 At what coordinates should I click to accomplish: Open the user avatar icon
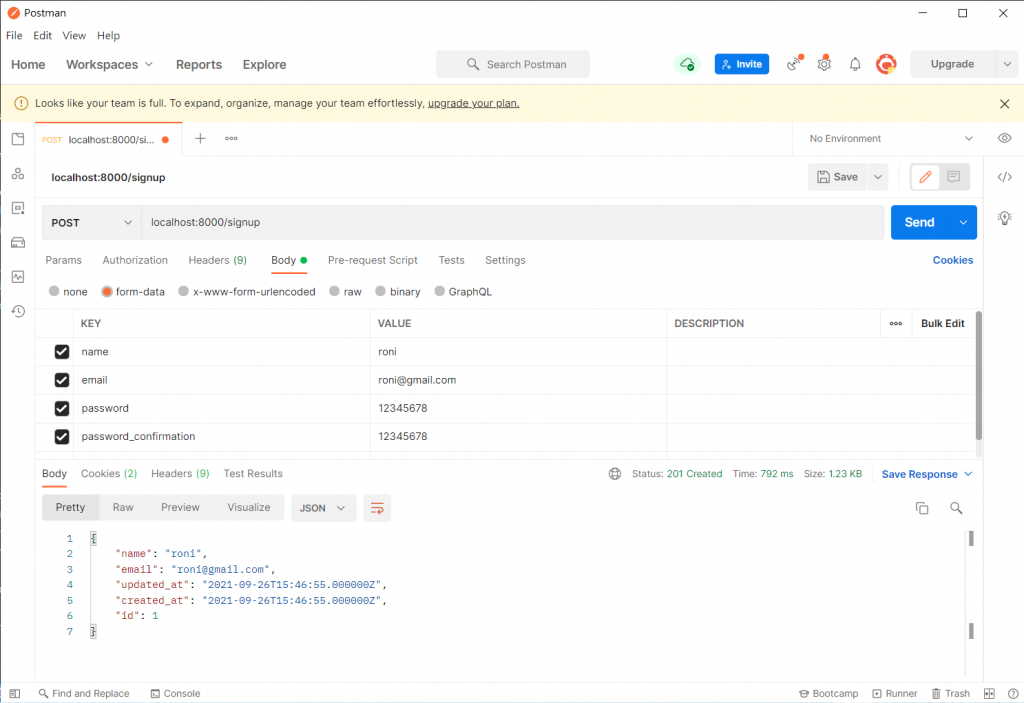pos(886,64)
